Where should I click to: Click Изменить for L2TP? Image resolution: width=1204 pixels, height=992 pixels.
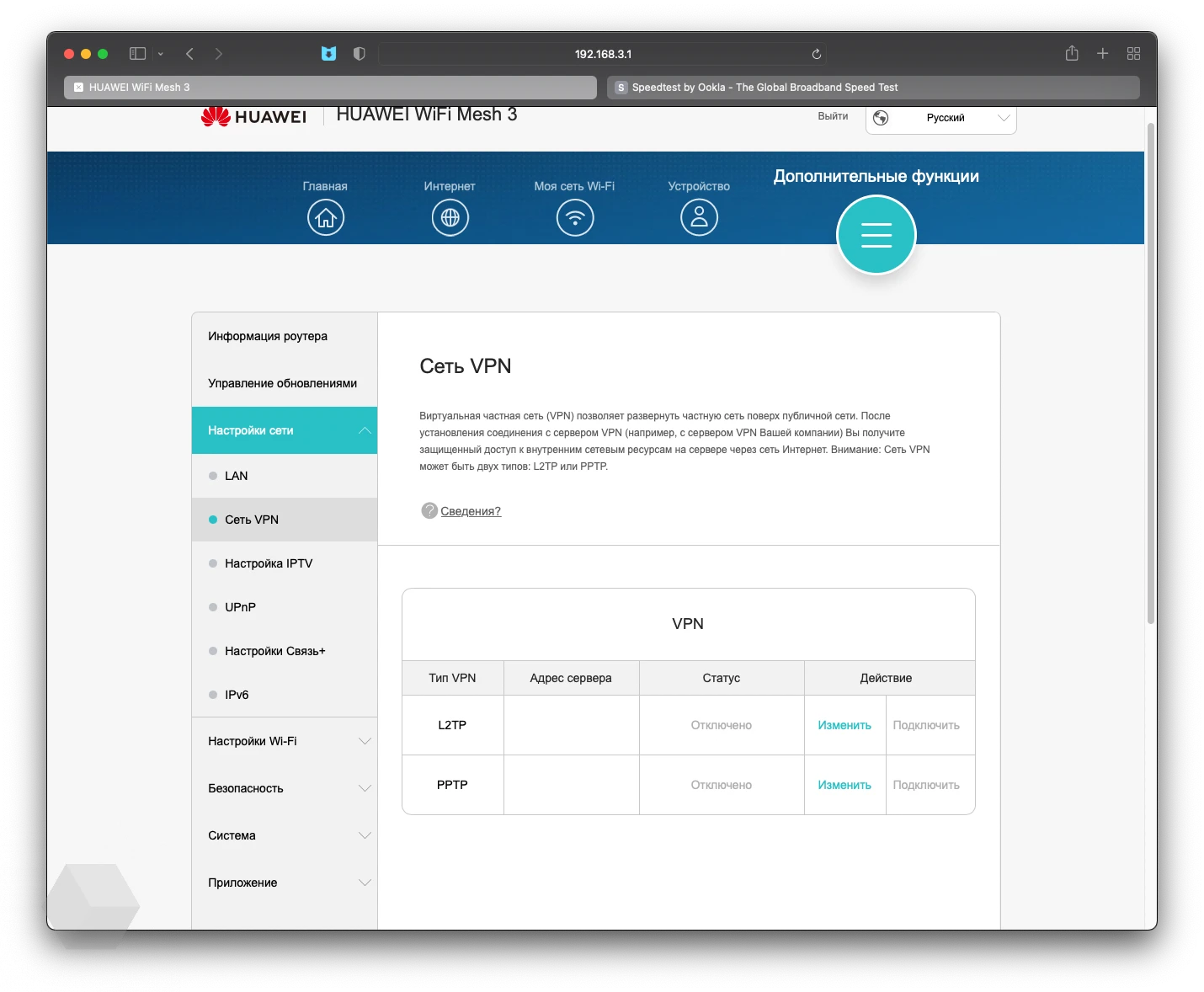point(844,725)
